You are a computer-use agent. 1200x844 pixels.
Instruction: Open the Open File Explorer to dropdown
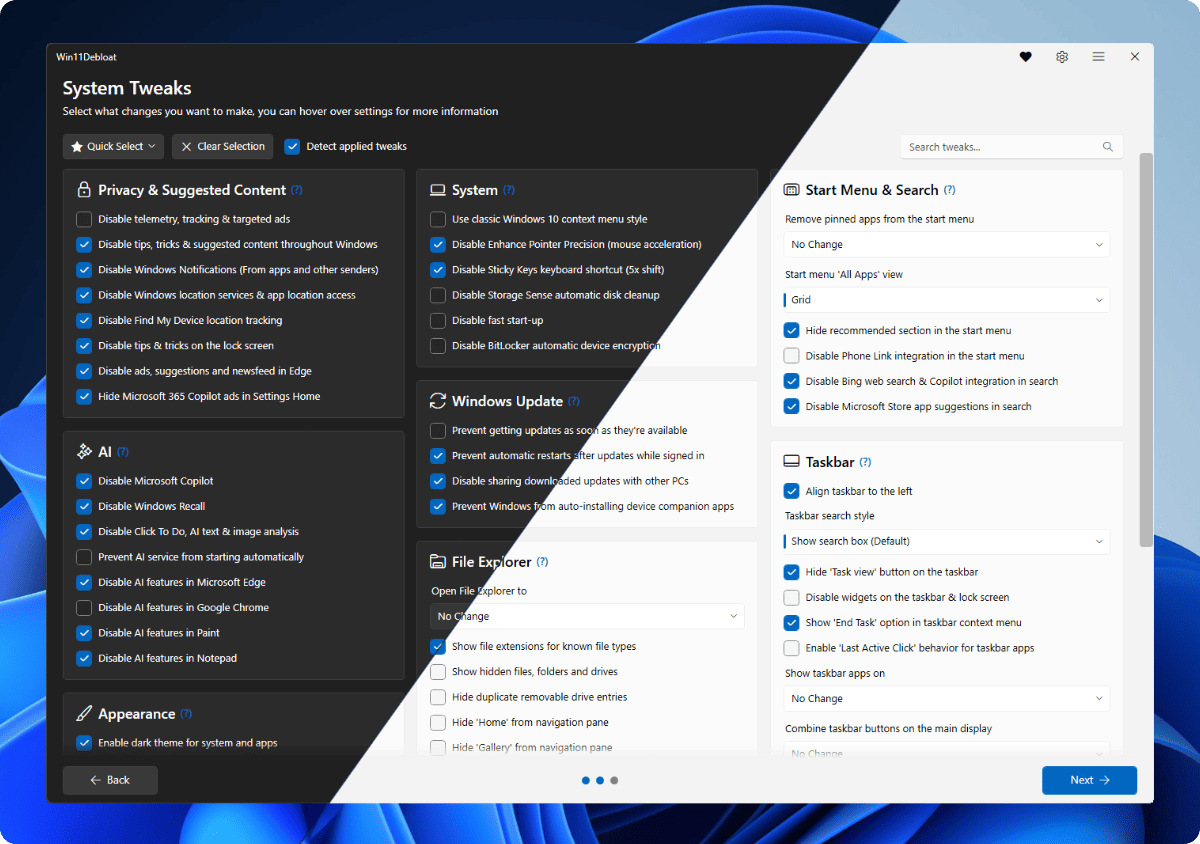(x=588, y=616)
